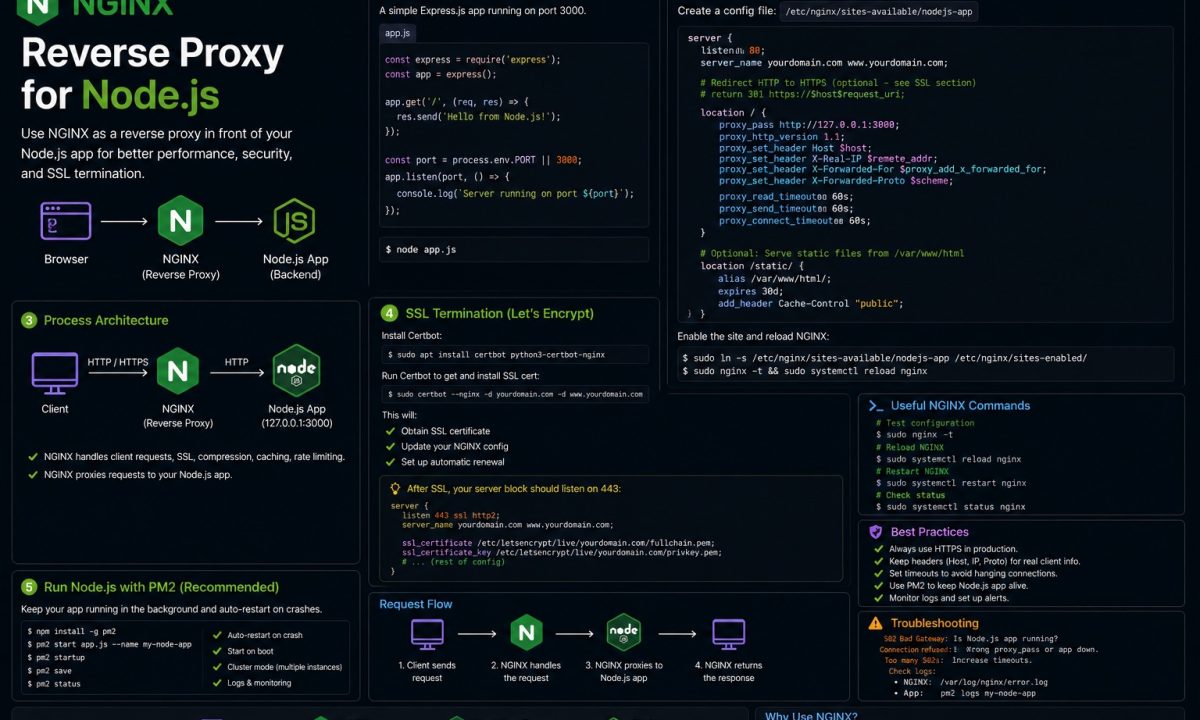
Task: Click the shield icon beside Best Practices
Action: 876,532
